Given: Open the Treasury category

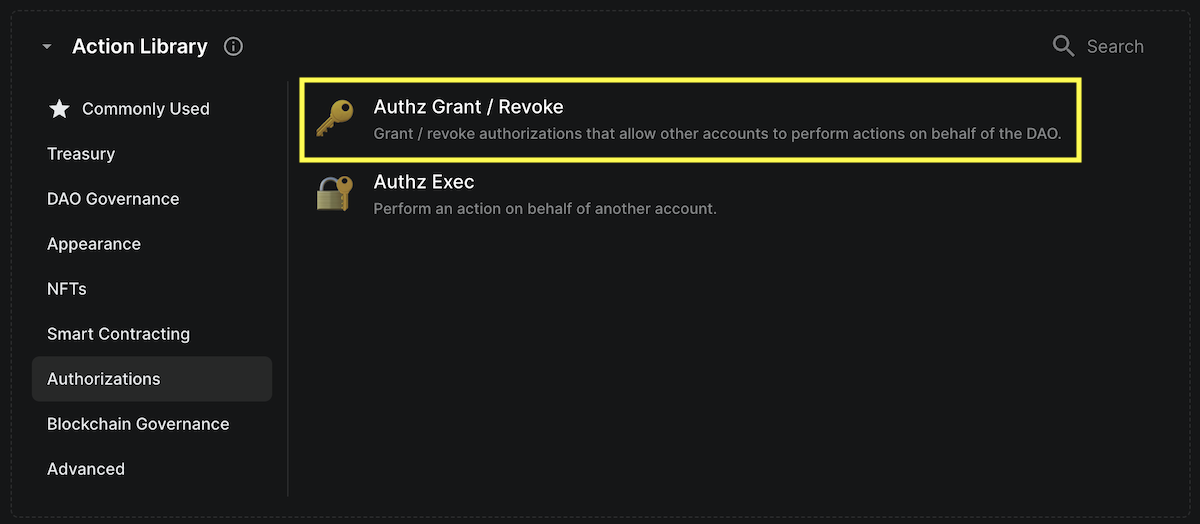Looking at the screenshot, I should [81, 154].
